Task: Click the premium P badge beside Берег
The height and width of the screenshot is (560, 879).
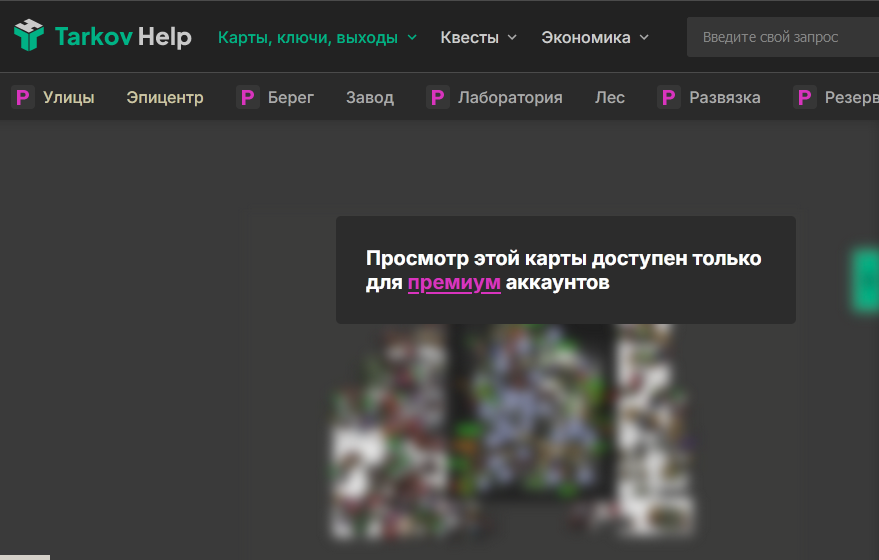Action: click(x=247, y=97)
